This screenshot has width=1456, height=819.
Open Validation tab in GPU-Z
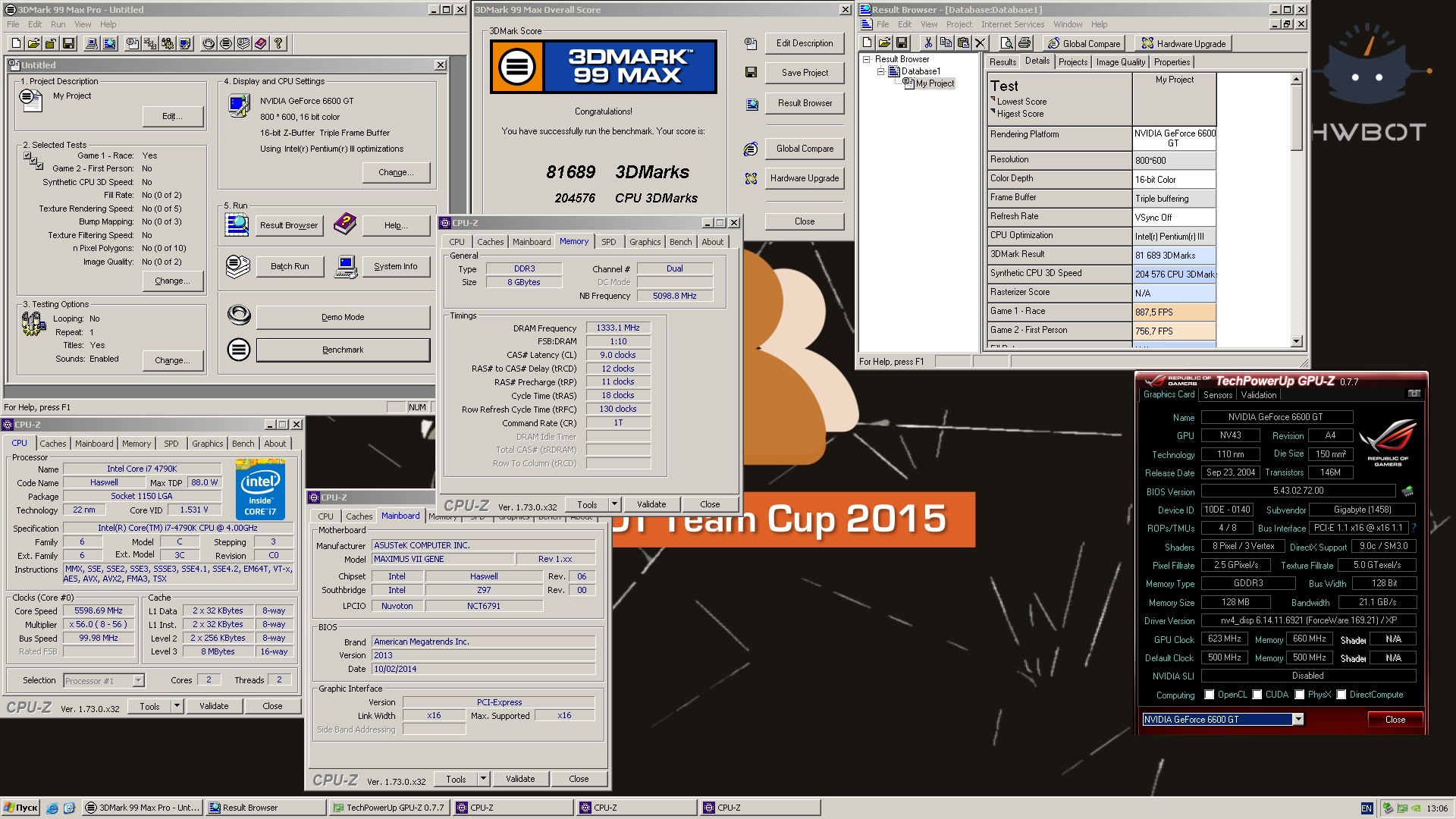tap(1259, 395)
